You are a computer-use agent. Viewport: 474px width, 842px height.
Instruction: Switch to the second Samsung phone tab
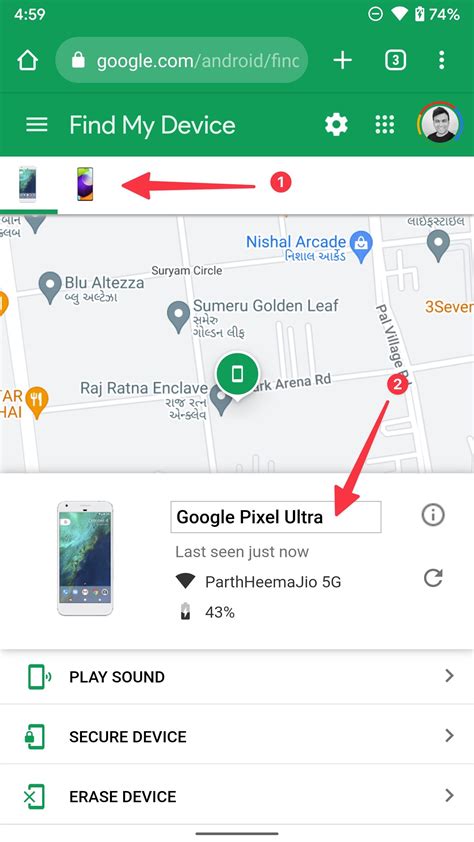(x=85, y=184)
